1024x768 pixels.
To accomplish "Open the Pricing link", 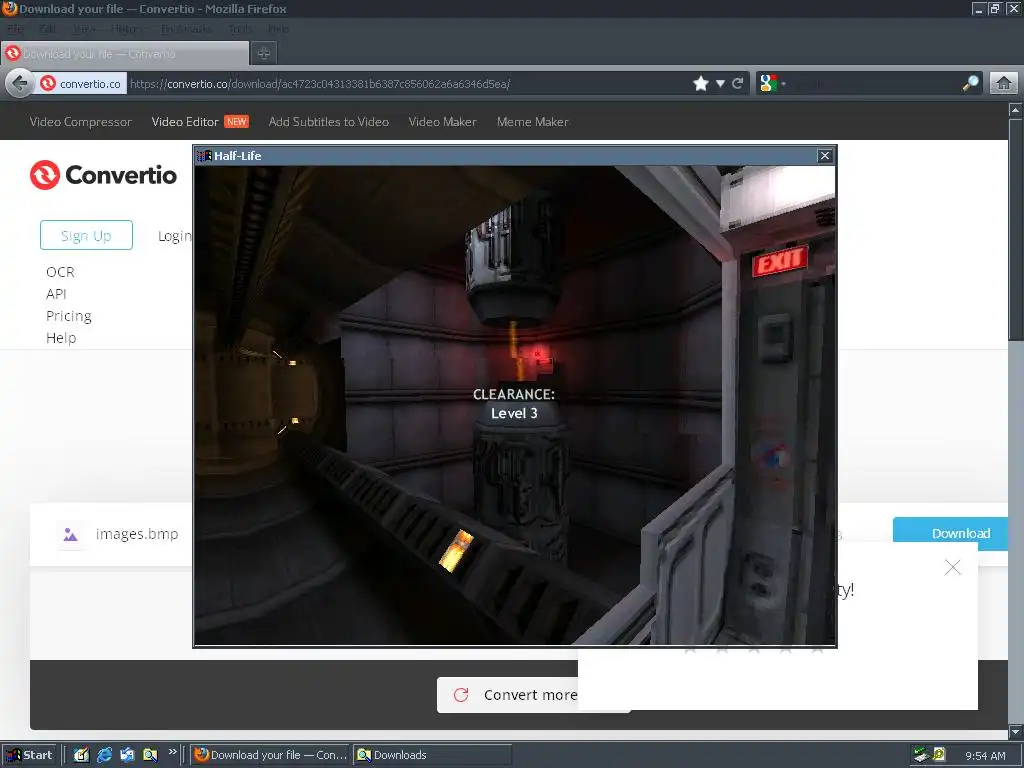I will coord(69,316).
